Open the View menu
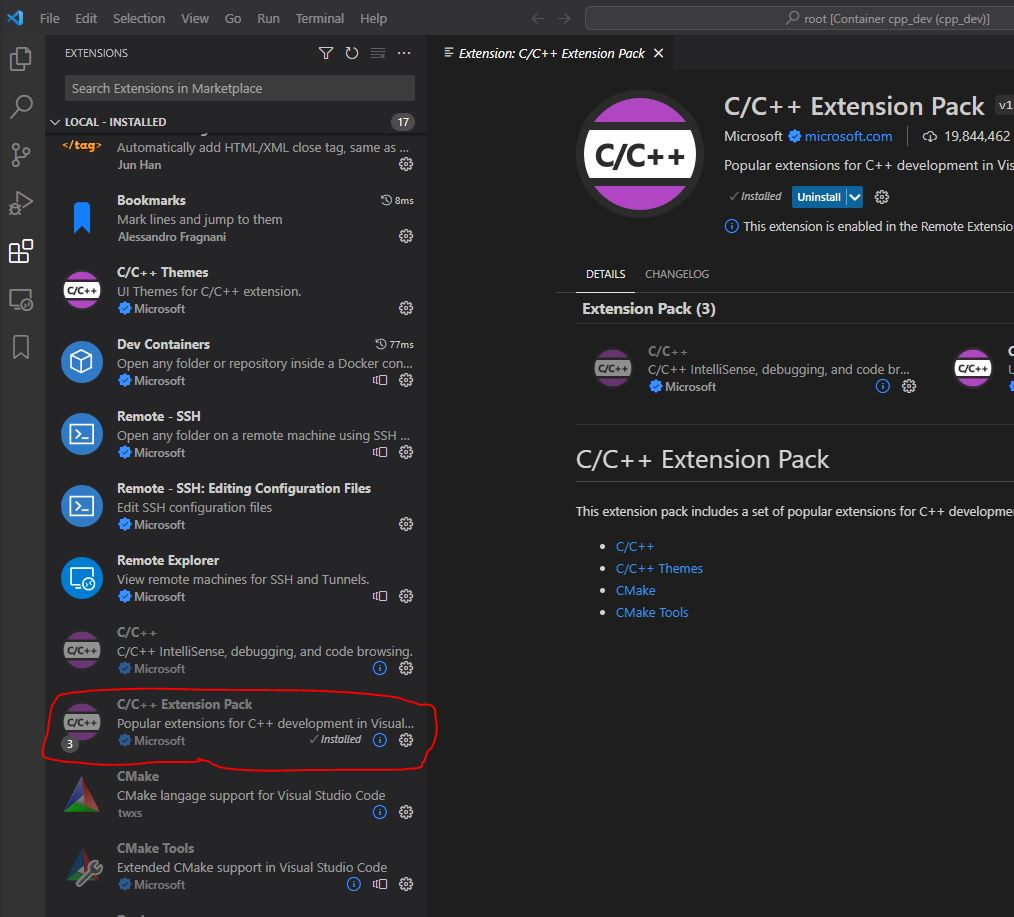The image size is (1014, 917). (195, 18)
